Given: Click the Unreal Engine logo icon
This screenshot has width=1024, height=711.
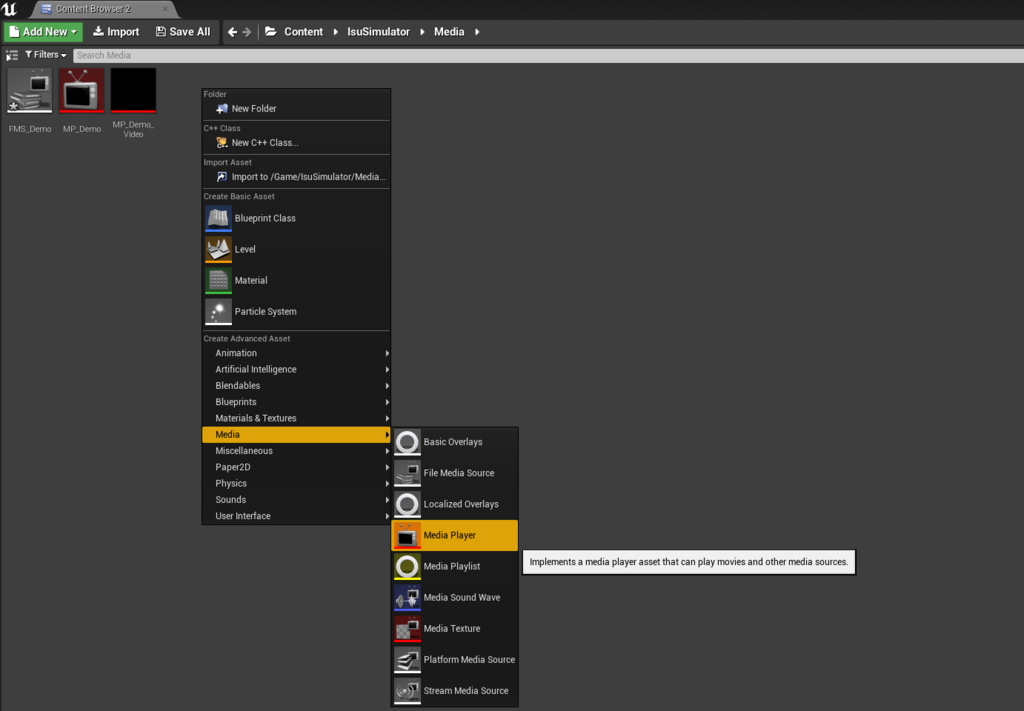Looking at the screenshot, I should (9, 9).
